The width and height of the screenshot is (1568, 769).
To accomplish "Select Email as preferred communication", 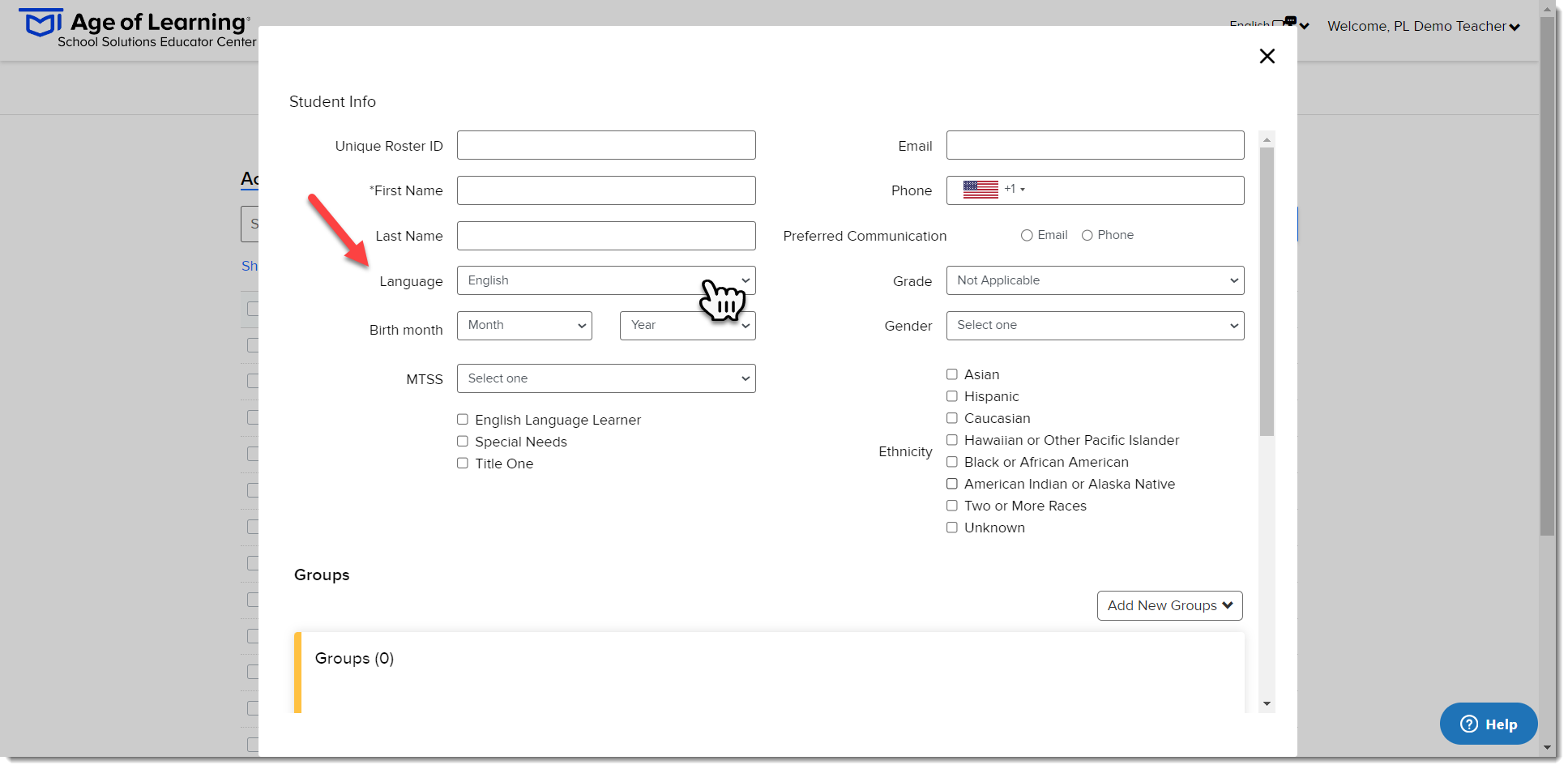I will coord(1027,235).
